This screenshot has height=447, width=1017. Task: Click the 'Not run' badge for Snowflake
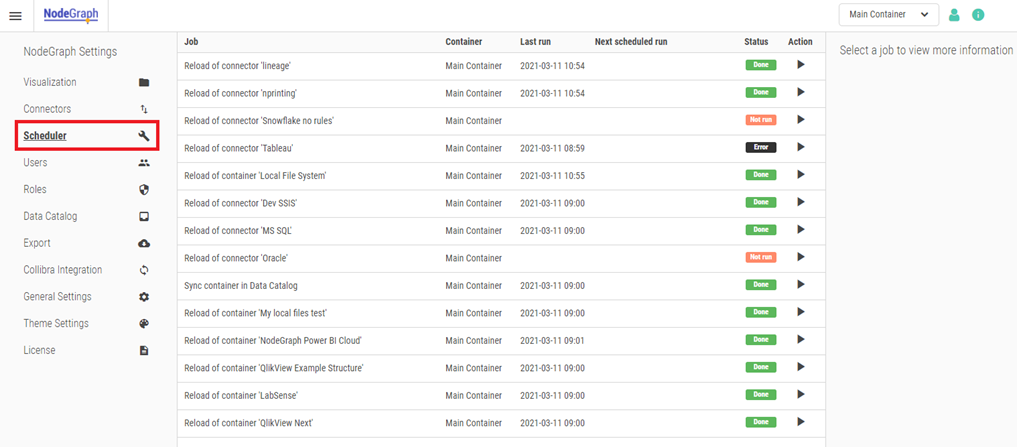point(760,120)
